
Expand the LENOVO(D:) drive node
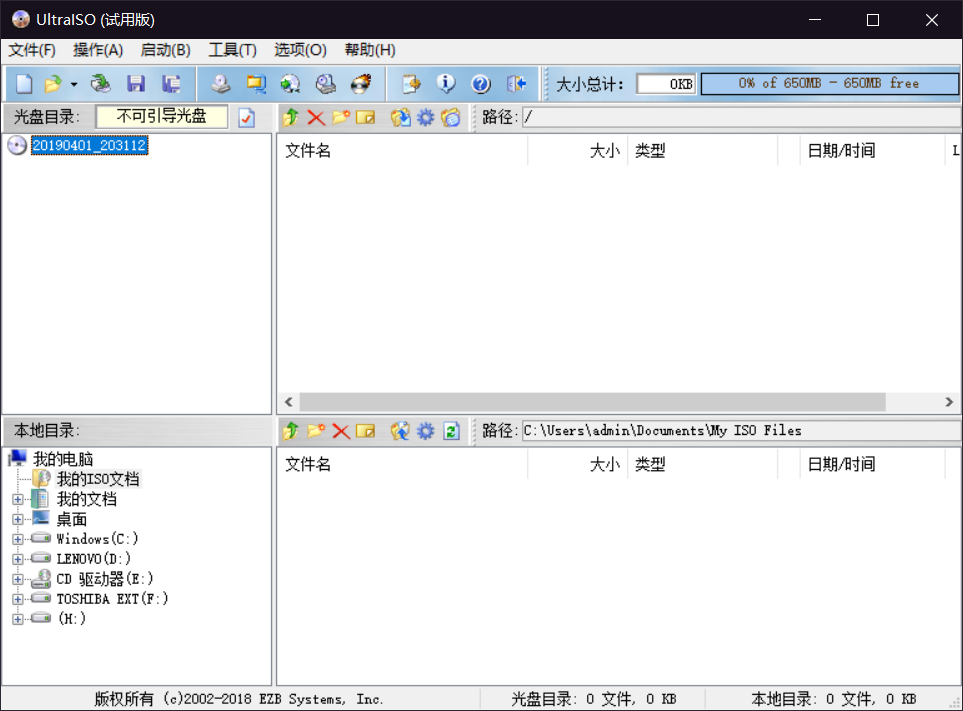point(18,559)
